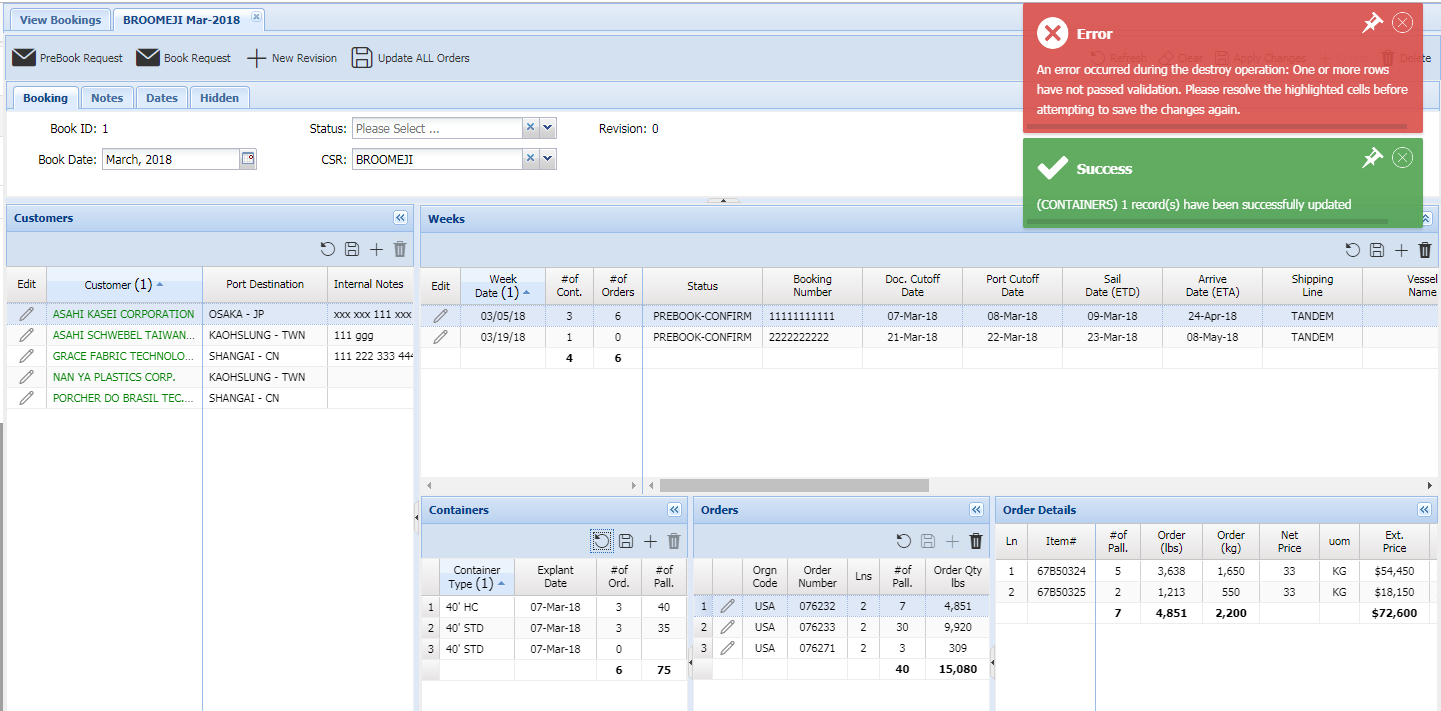Image resolution: width=1441 pixels, height=711 pixels.
Task: Close the Error notification
Action: click(x=1402, y=23)
